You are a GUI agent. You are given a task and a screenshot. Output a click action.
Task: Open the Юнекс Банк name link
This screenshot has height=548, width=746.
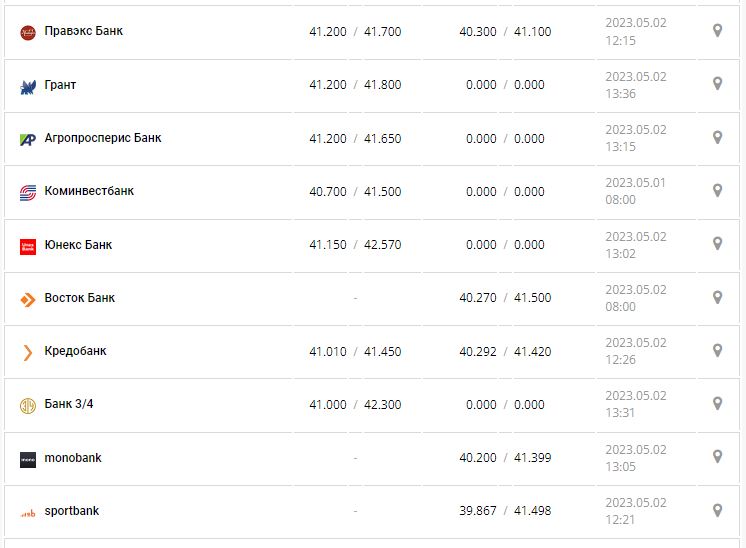coord(78,245)
